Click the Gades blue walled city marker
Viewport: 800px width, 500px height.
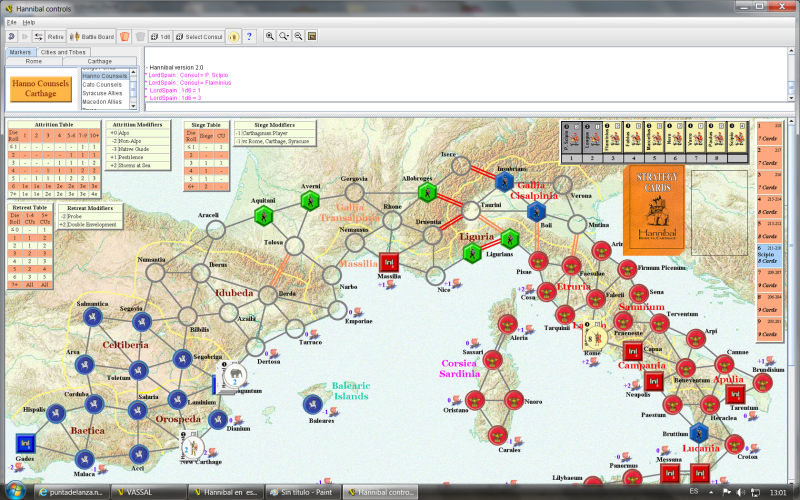25,443
